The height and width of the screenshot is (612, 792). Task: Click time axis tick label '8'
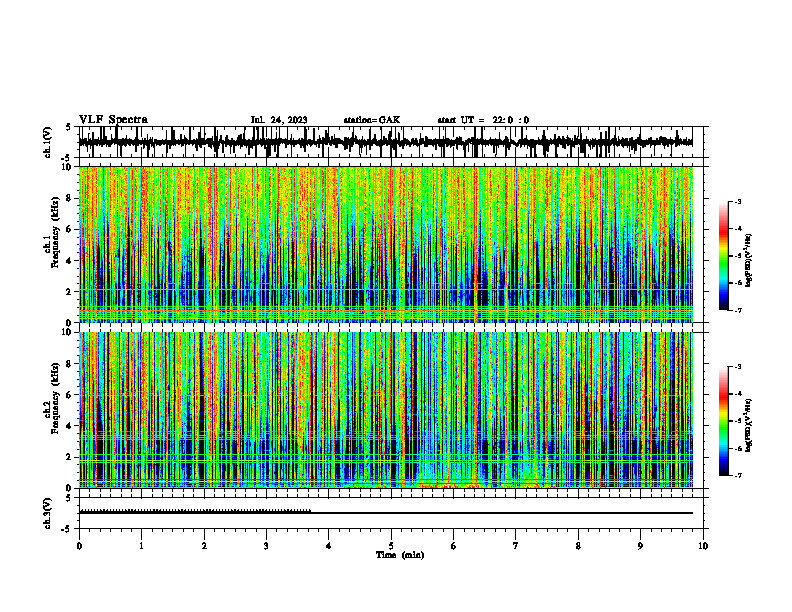pyautogui.click(x=578, y=546)
